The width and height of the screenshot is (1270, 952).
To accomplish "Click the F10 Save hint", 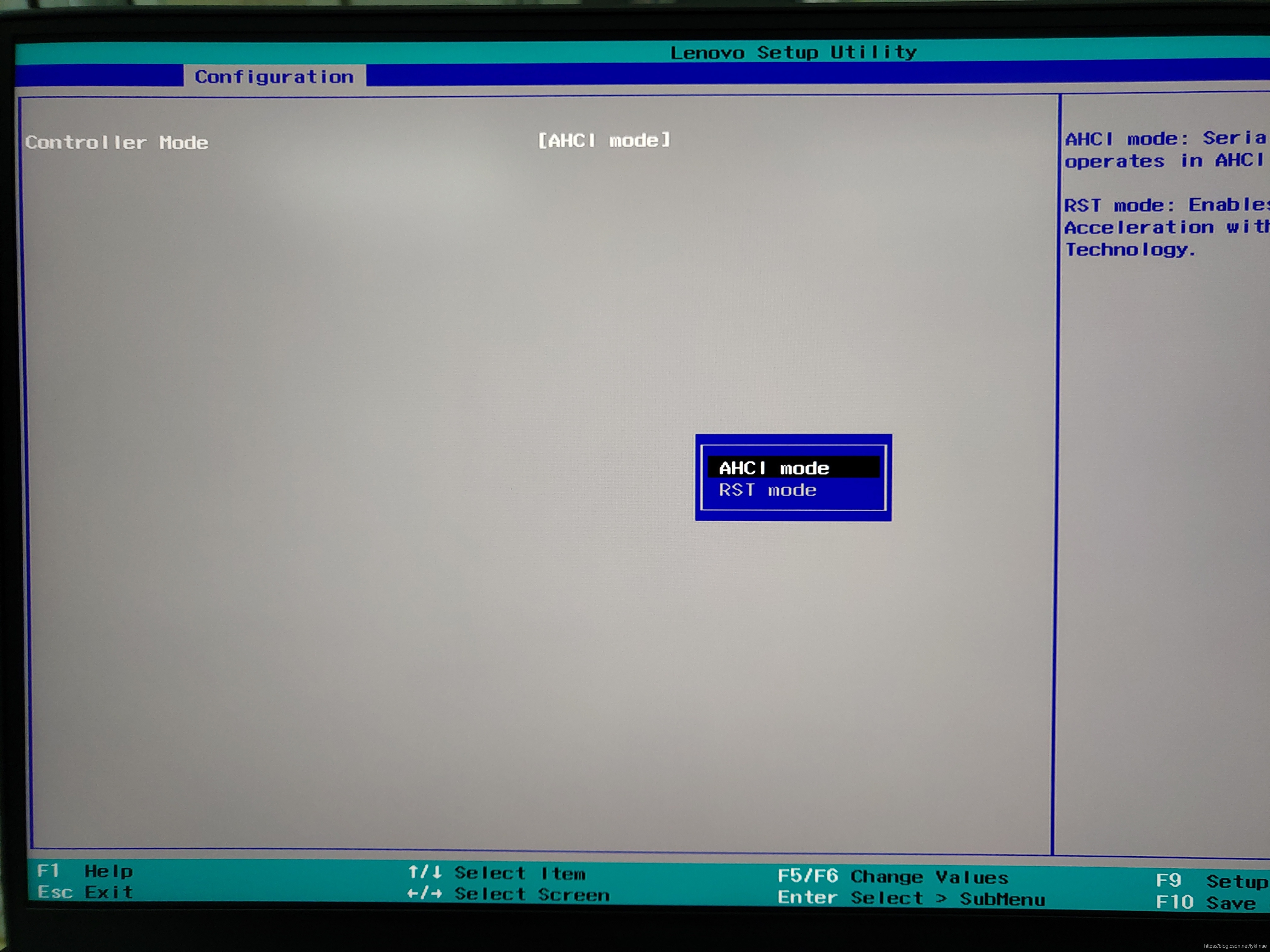I will pyautogui.click(x=1206, y=903).
